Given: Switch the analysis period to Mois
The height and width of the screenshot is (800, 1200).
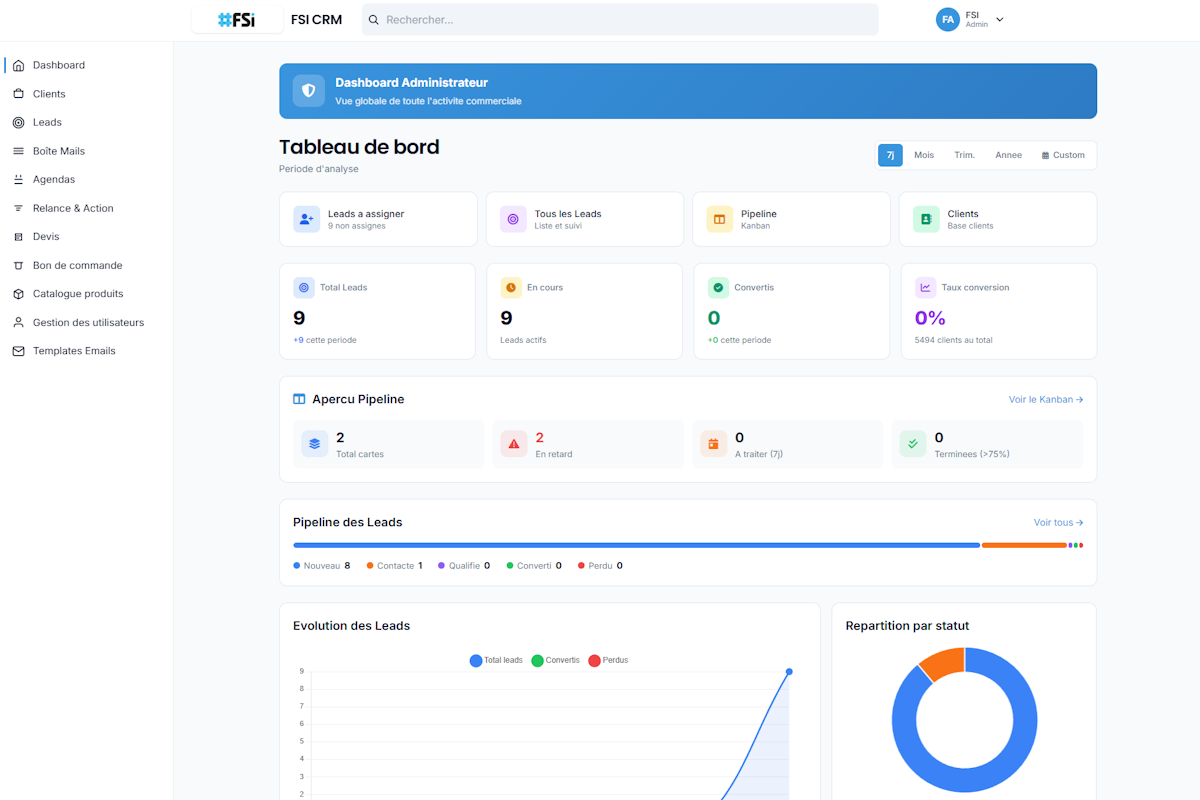Looking at the screenshot, I should pyautogui.click(x=923, y=155).
